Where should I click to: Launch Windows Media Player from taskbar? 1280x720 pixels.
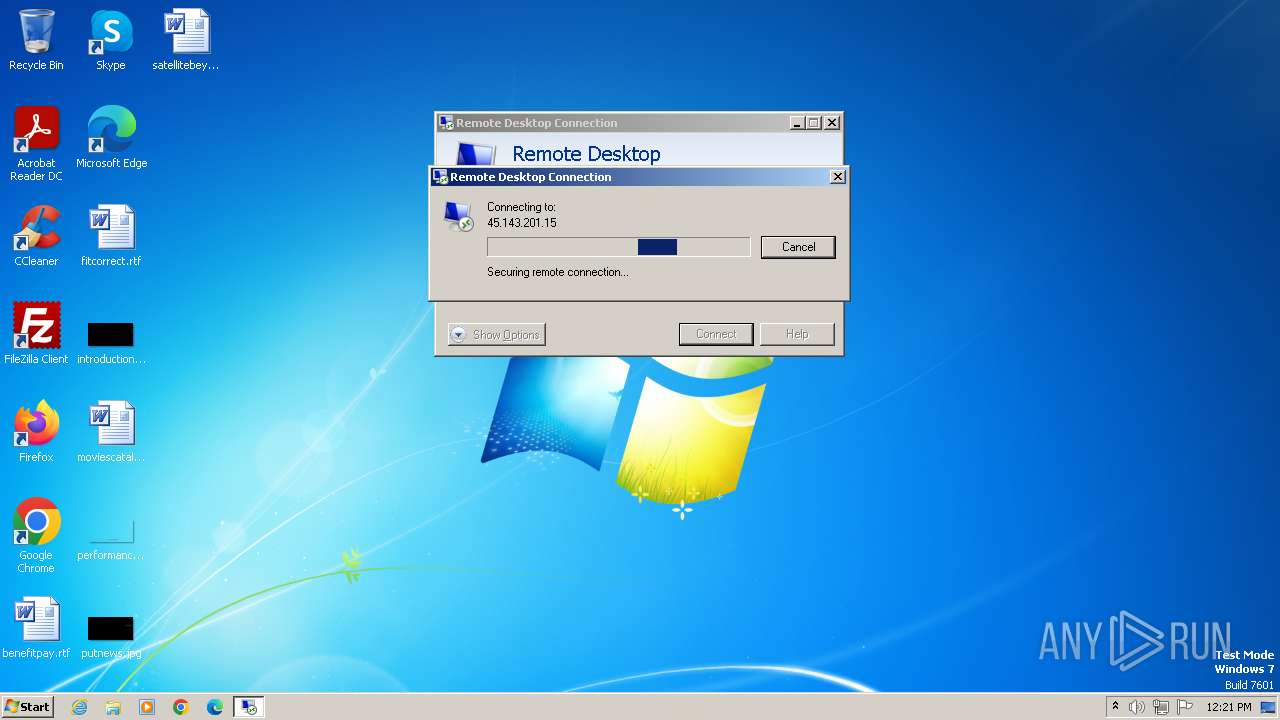147,707
